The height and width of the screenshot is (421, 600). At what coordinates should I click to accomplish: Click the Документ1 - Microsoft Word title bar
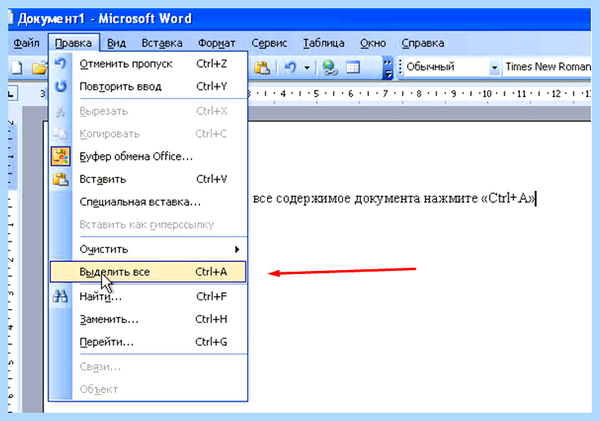(300, 19)
